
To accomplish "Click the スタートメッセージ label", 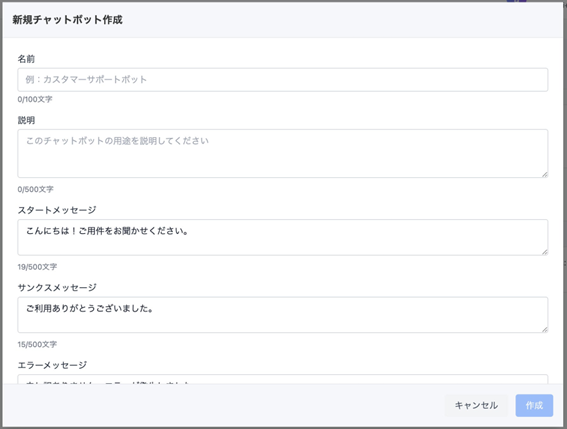I will coord(57,210).
